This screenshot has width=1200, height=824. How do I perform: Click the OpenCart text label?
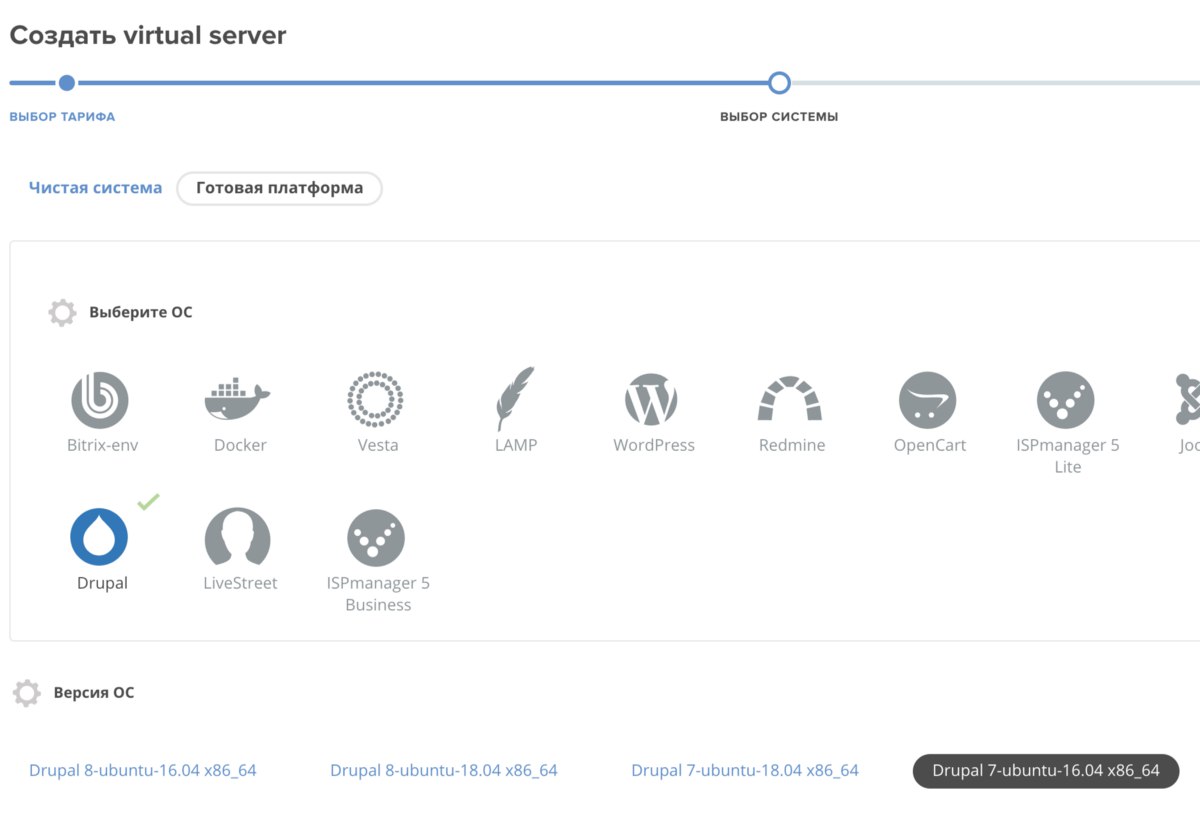(930, 445)
